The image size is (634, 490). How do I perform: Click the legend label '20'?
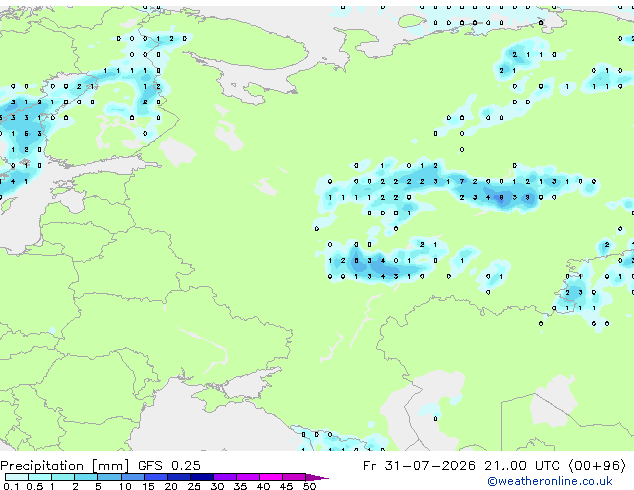(171, 486)
